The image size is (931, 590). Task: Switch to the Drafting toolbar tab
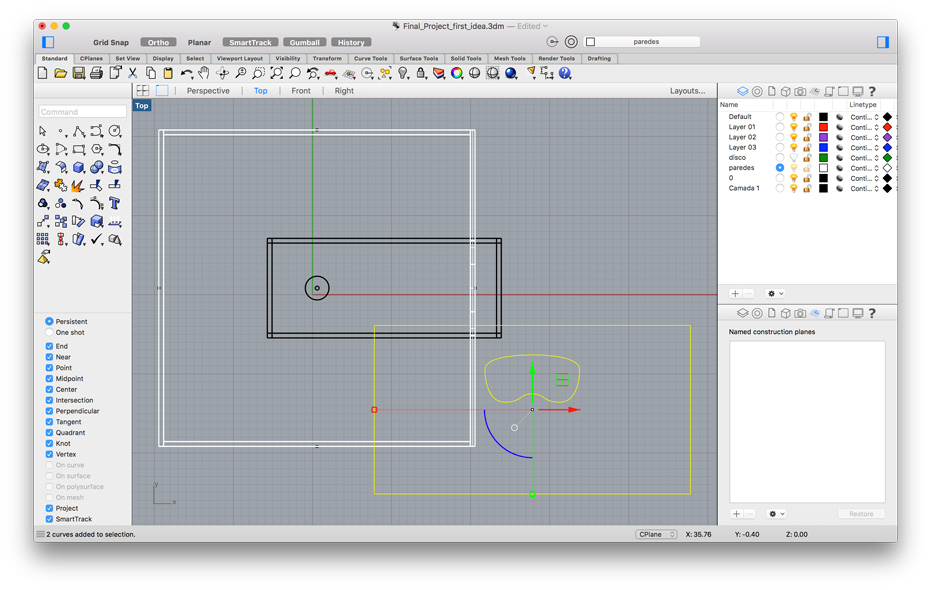(598, 58)
